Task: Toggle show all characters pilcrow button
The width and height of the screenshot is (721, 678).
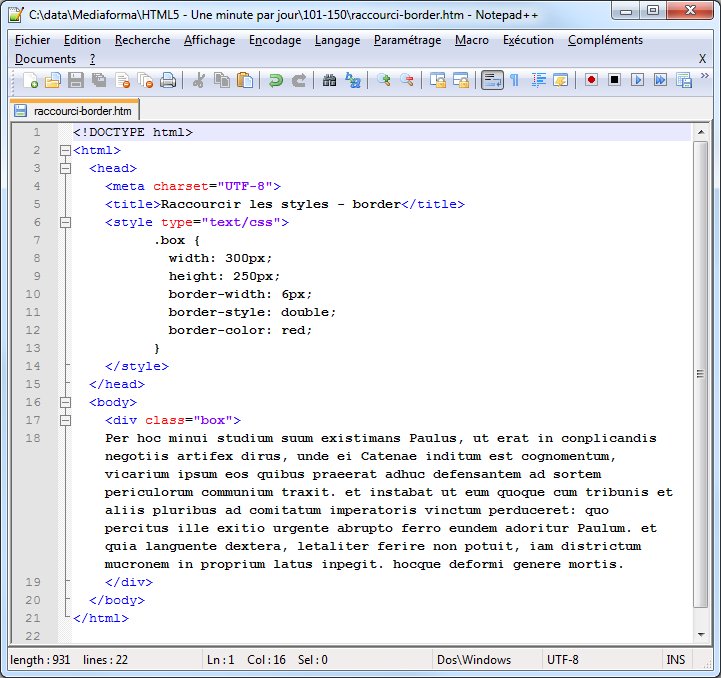Action: 514,81
